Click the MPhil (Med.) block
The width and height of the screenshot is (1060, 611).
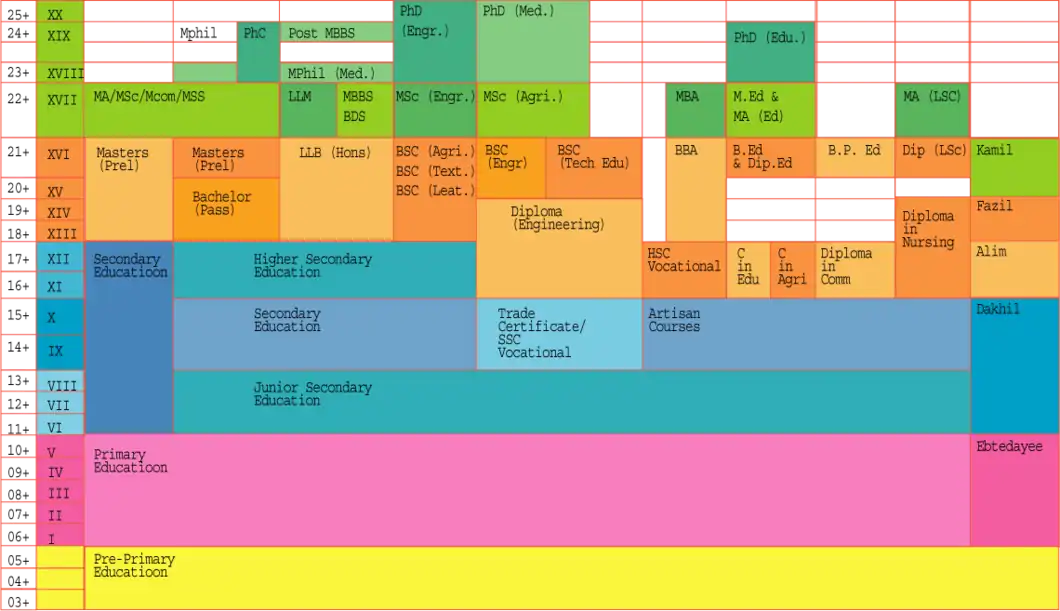click(x=337, y=73)
